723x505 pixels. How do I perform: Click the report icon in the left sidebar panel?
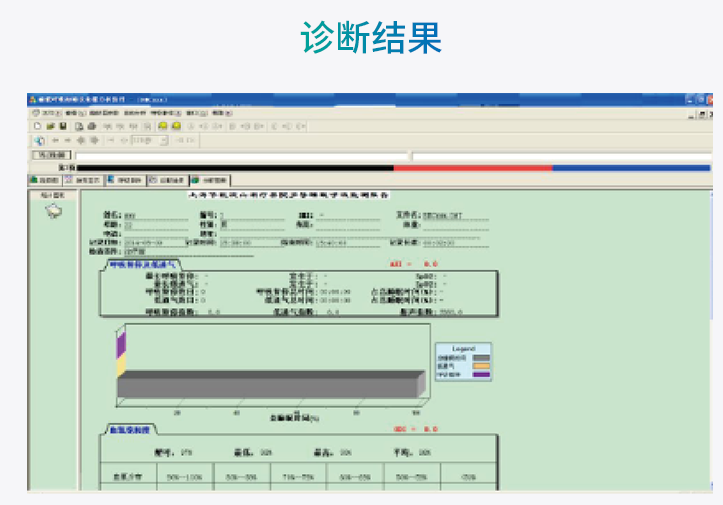click(x=53, y=211)
